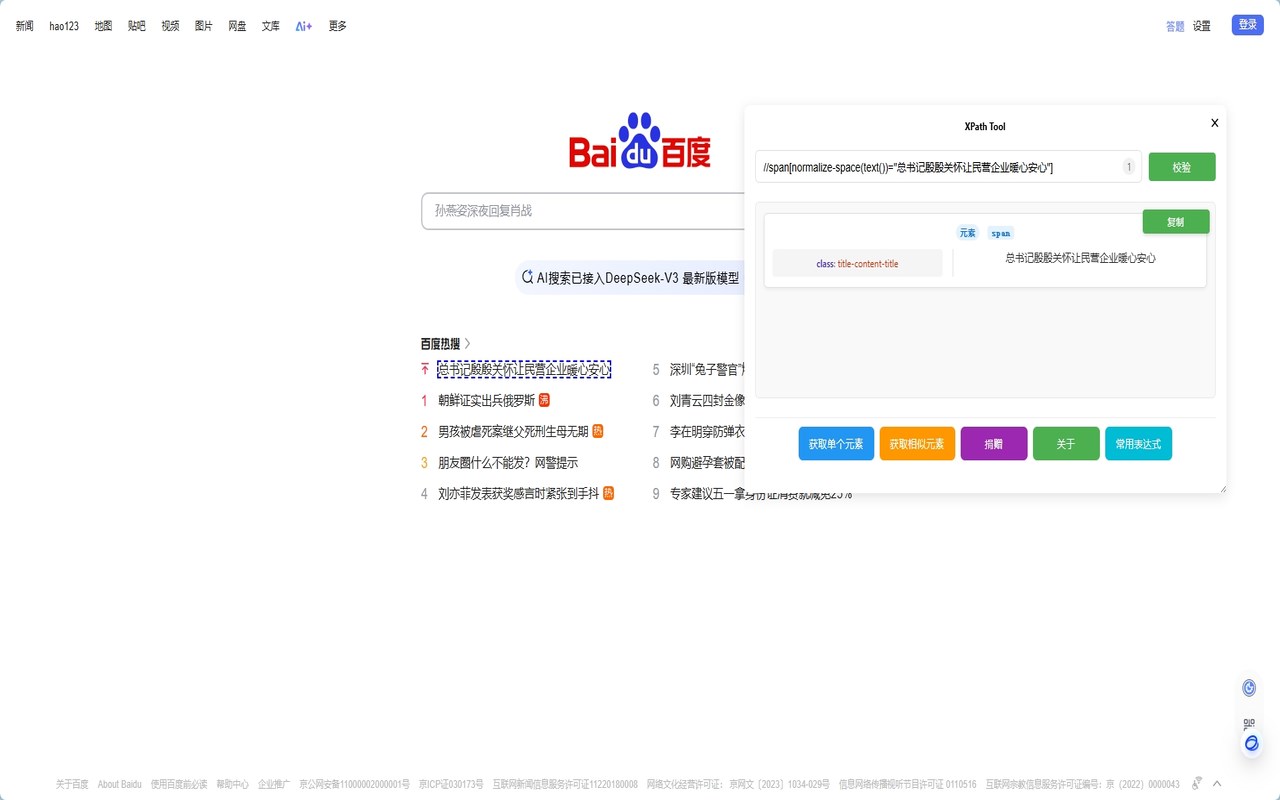Viewport: 1280px width, 800px height.
Task: Open hot search item 7 李在明穿防弹衣
Action: 707,431
